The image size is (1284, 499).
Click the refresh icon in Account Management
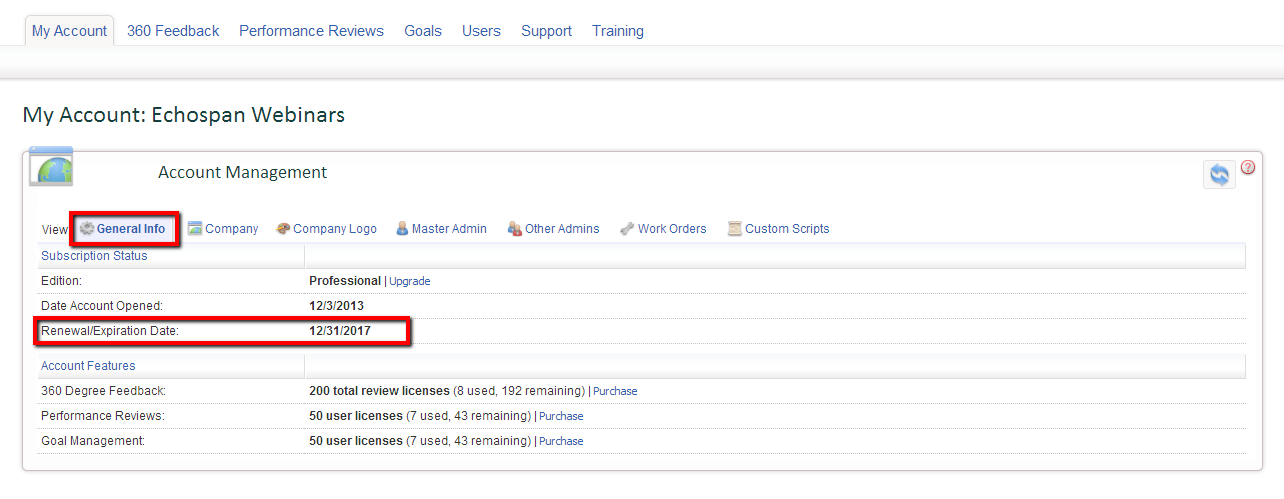1219,174
